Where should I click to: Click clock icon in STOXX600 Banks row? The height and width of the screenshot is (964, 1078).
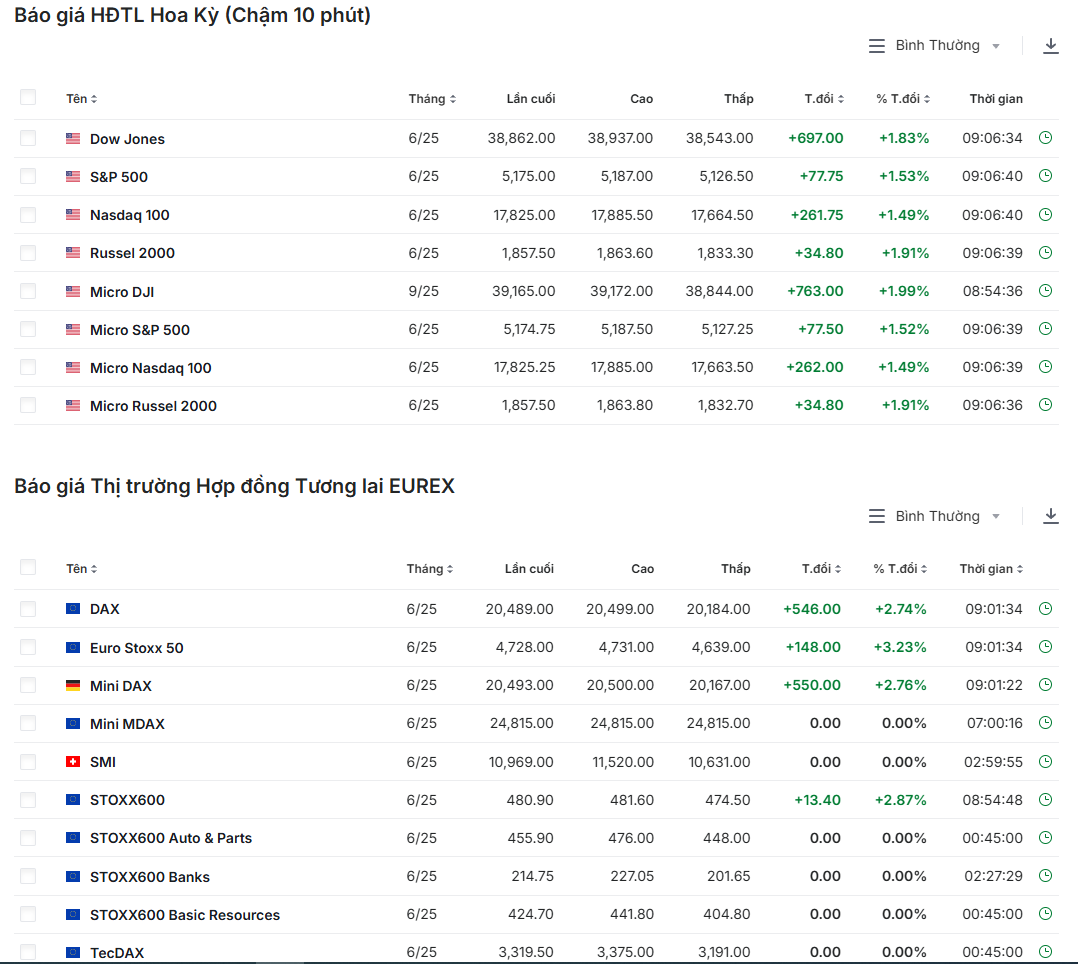tap(1045, 875)
